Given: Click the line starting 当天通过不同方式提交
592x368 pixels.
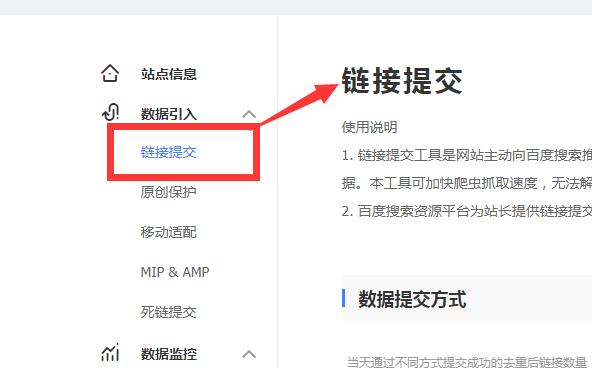Looking at the screenshot, I should coord(466,362).
